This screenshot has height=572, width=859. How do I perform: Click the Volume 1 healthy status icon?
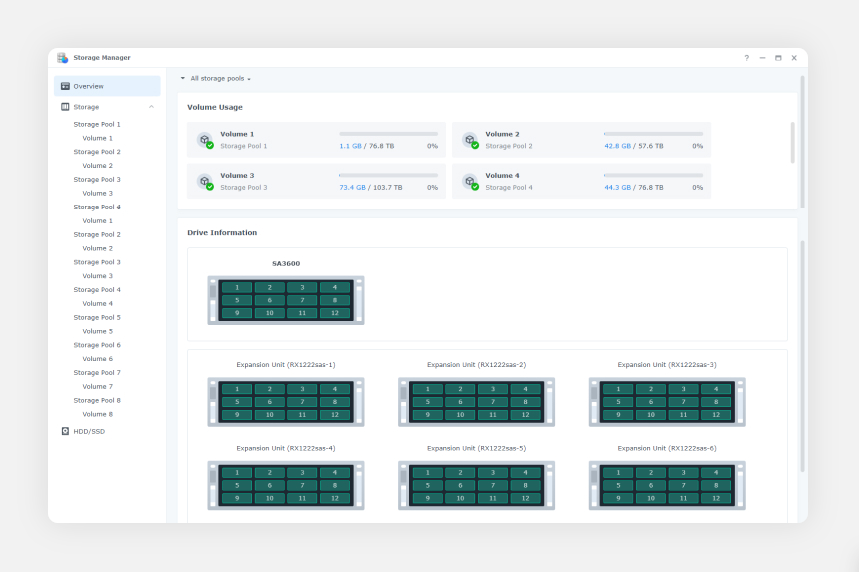pyautogui.click(x=205, y=140)
